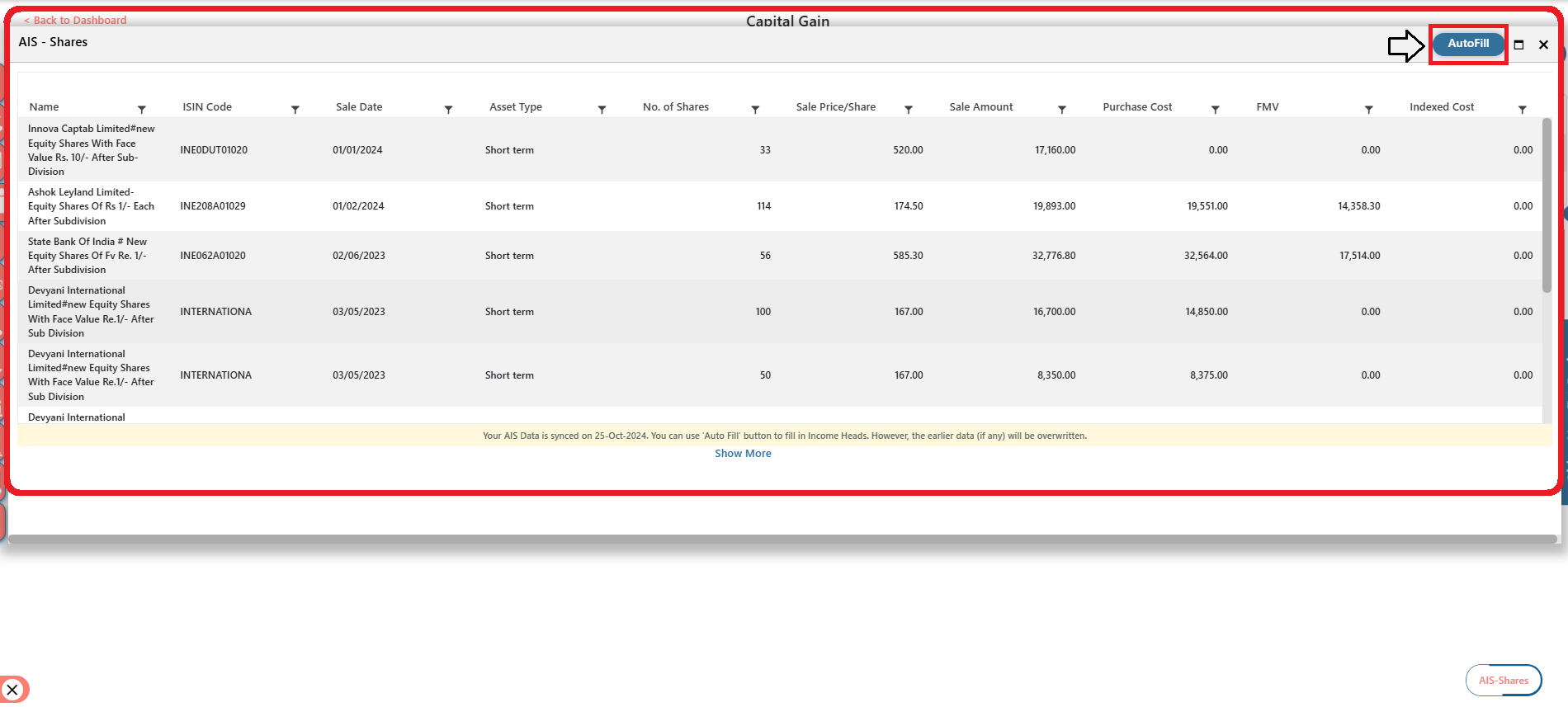Click sale price 174.50

[x=909, y=206]
